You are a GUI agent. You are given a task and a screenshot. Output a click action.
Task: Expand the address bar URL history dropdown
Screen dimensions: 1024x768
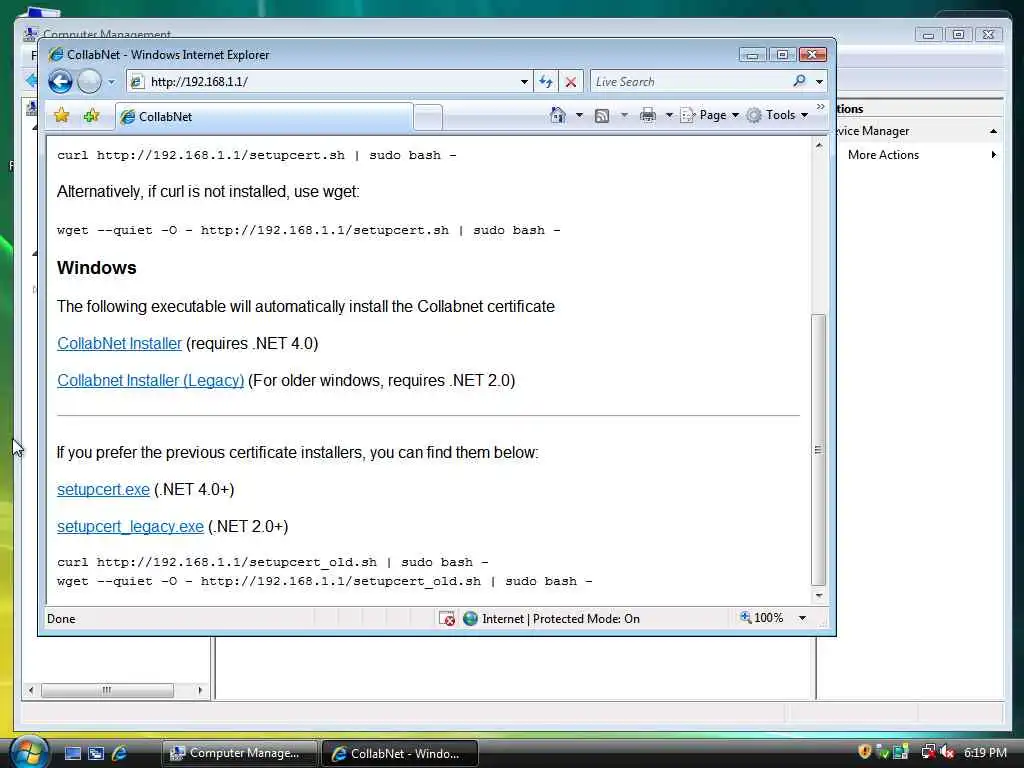524,82
